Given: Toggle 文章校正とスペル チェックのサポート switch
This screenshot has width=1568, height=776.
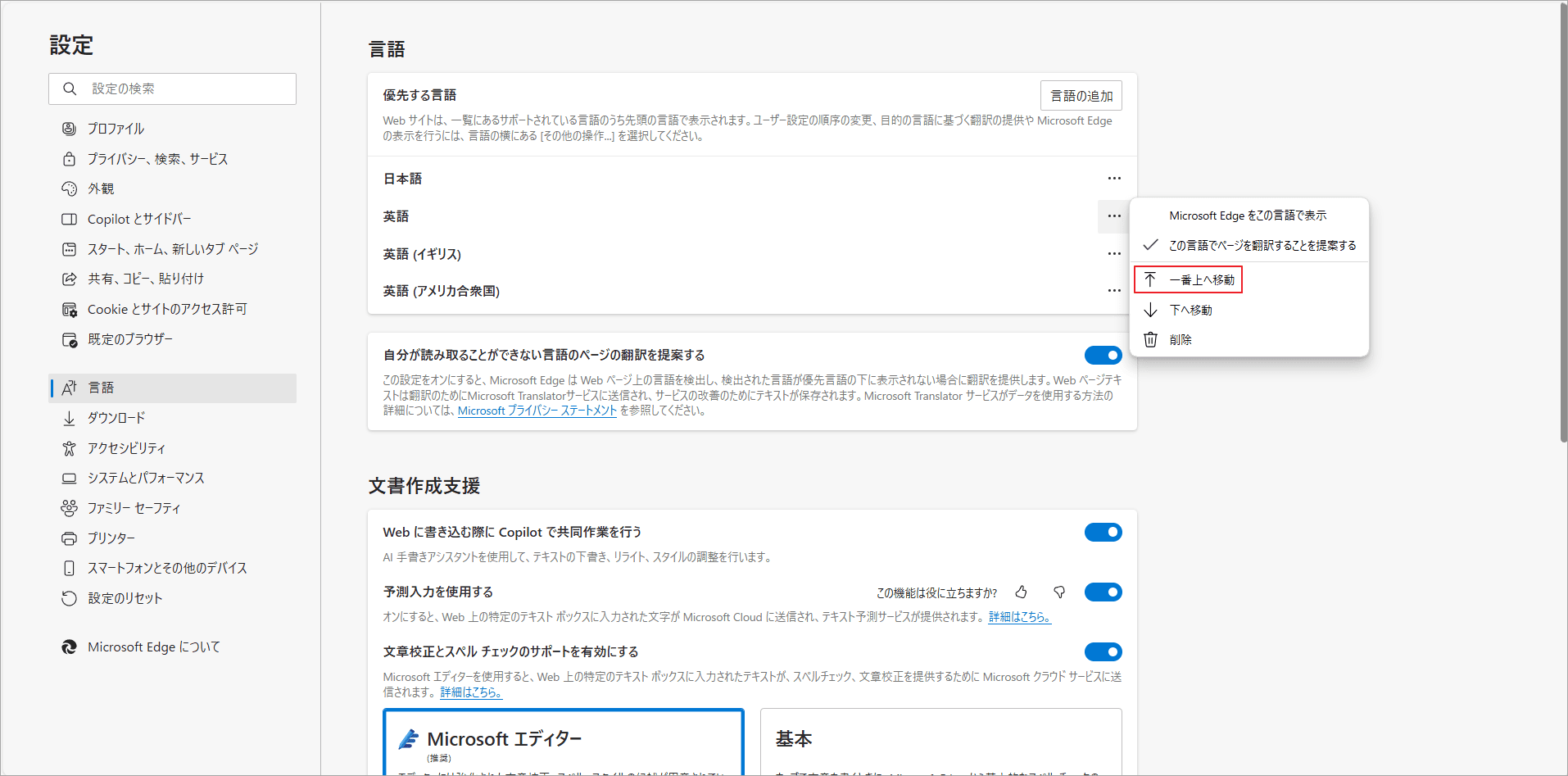Looking at the screenshot, I should (1103, 651).
